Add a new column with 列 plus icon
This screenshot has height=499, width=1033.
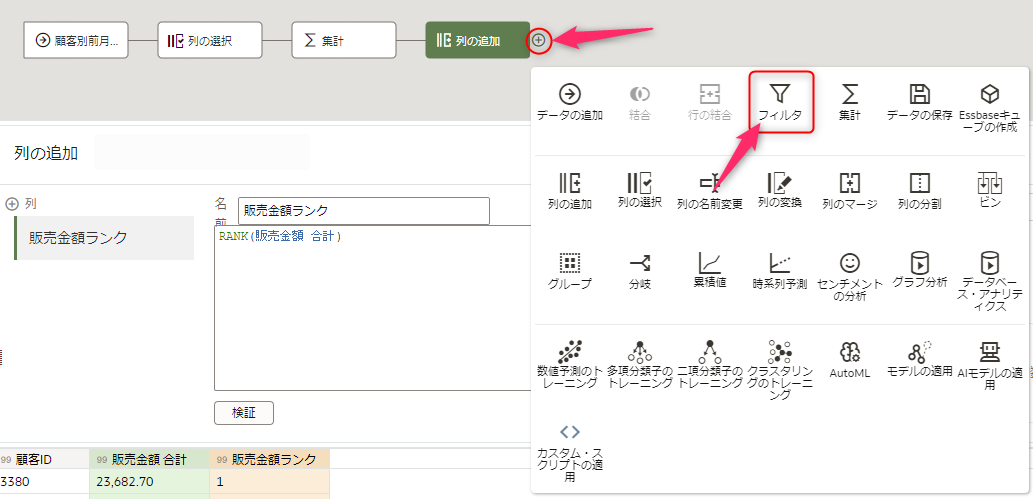point(11,204)
